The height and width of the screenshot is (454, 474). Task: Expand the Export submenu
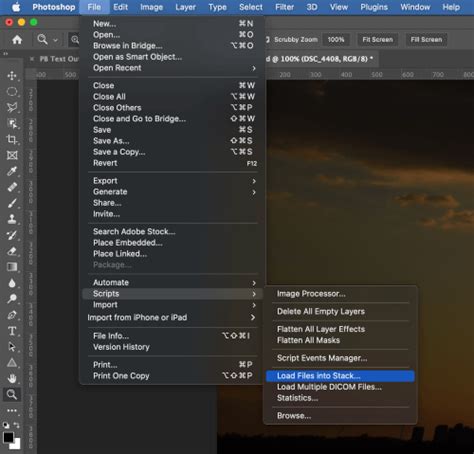coord(173,181)
